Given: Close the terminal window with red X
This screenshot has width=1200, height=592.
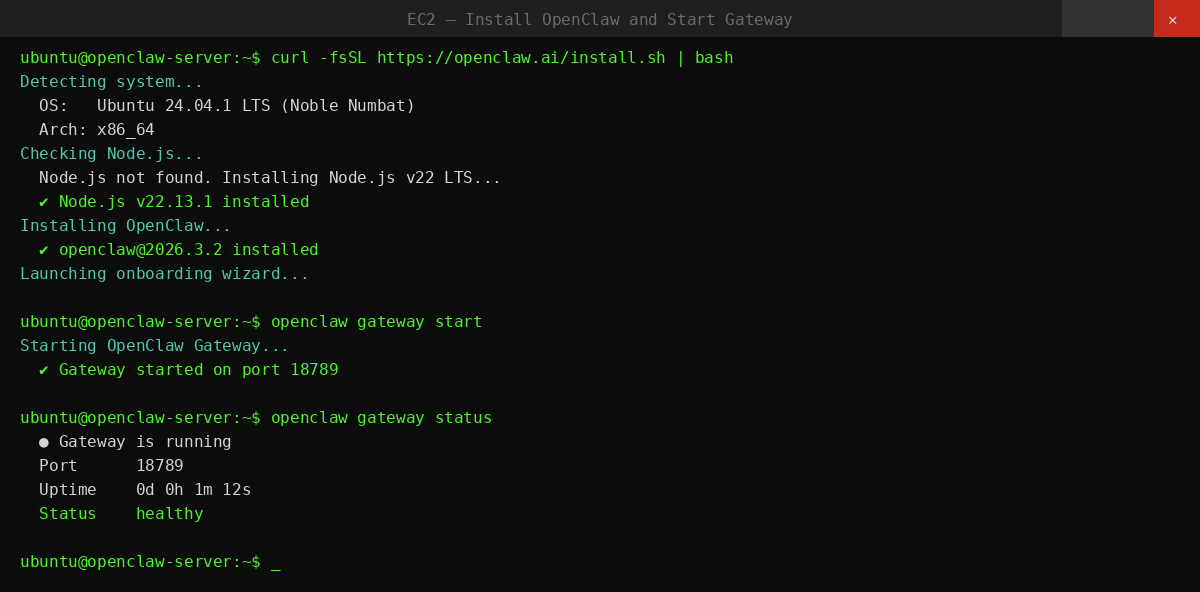Looking at the screenshot, I should (x=1176, y=19).
